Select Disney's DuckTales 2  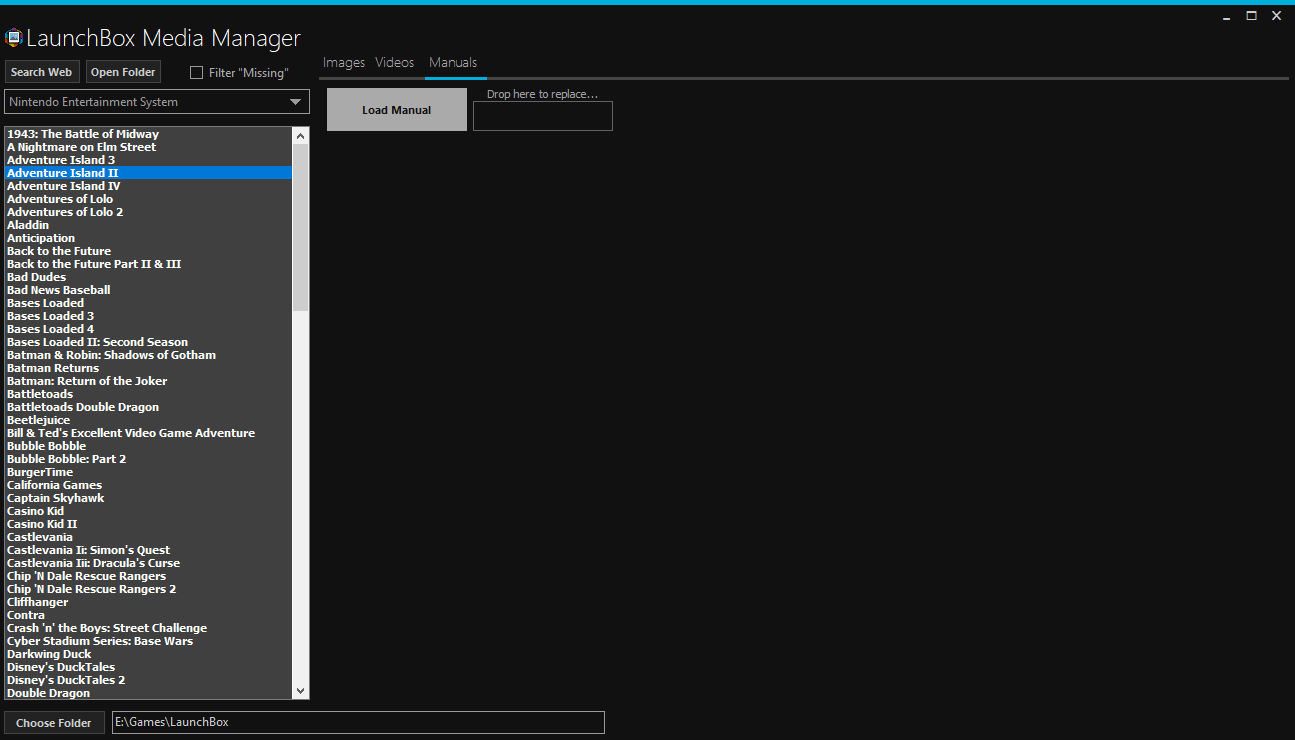pyautogui.click(x=148, y=680)
